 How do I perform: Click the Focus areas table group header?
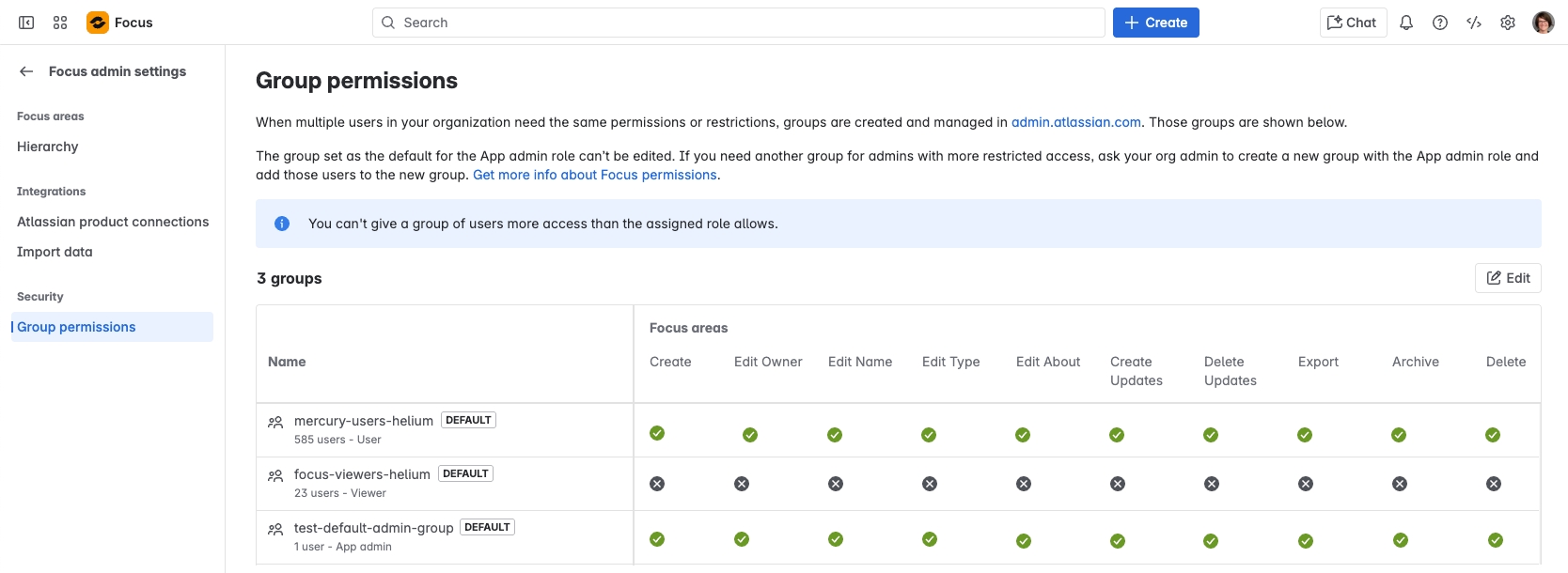coord(688,328)
